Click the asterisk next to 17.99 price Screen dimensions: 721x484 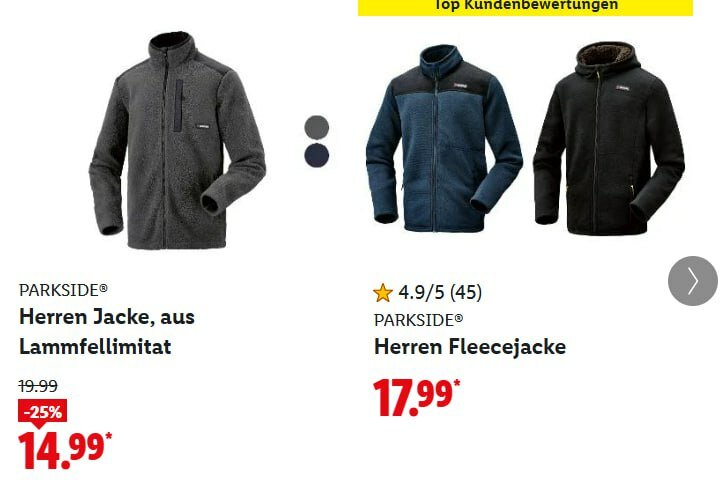[457, 383]
